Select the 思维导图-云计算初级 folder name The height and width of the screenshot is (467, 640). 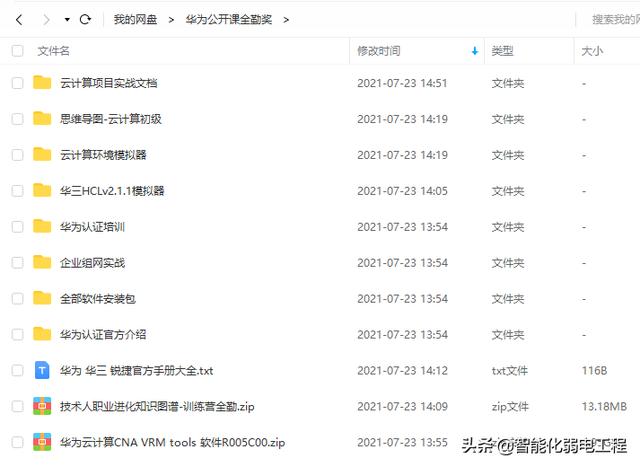click(x=111, y=119)
